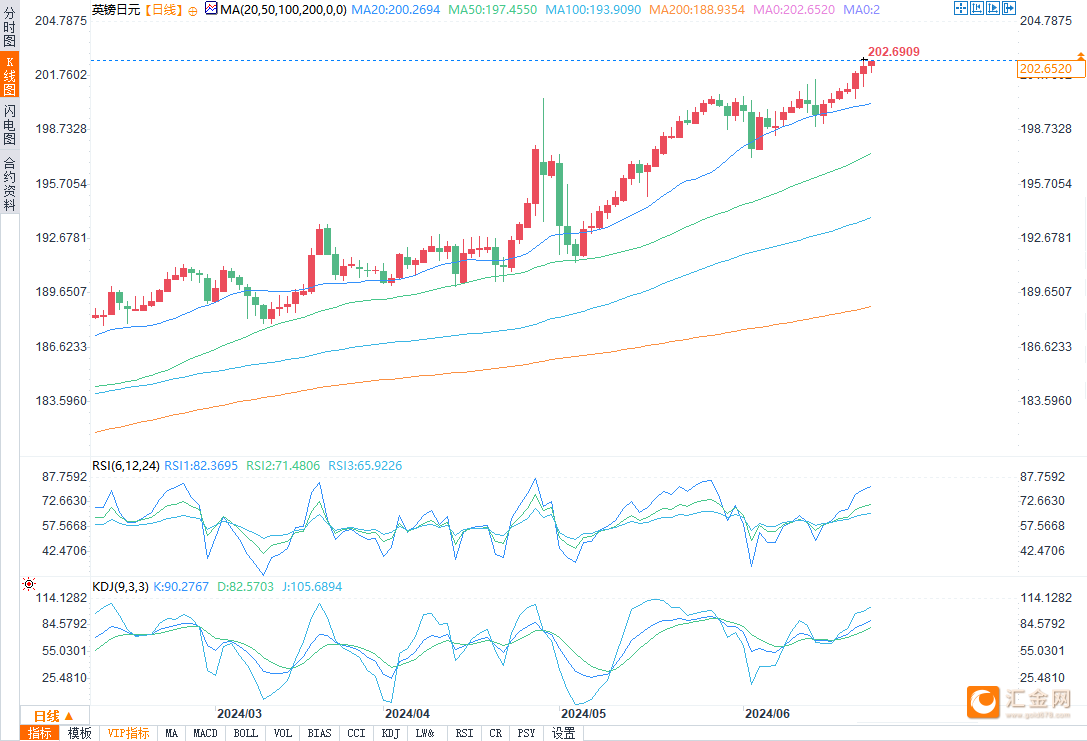Switch to the K线图 side tab
The image size is (1087, 741).
click(x=9, y=76)
